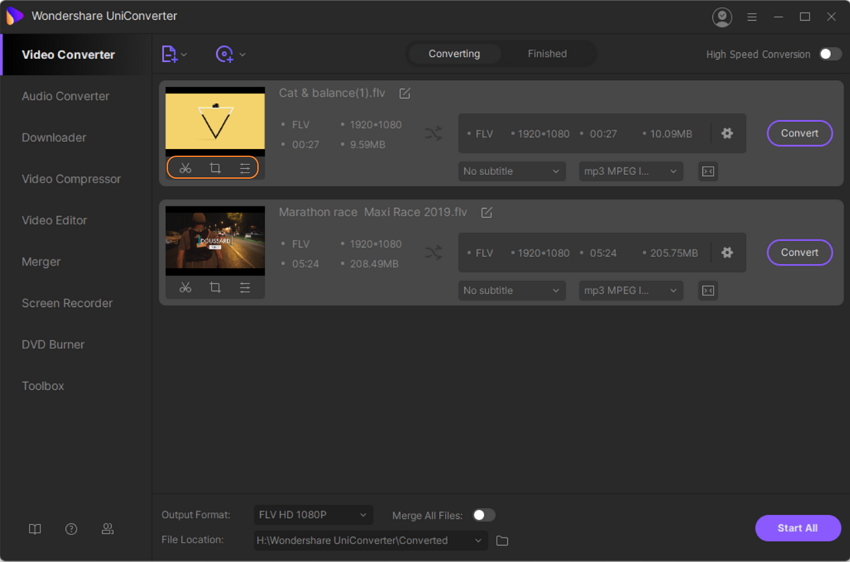Click shuffle conversion icon for Cat & balance
The width and height of the screenshot is (850, 562).
pyautogui.click(x=433, y=133)
